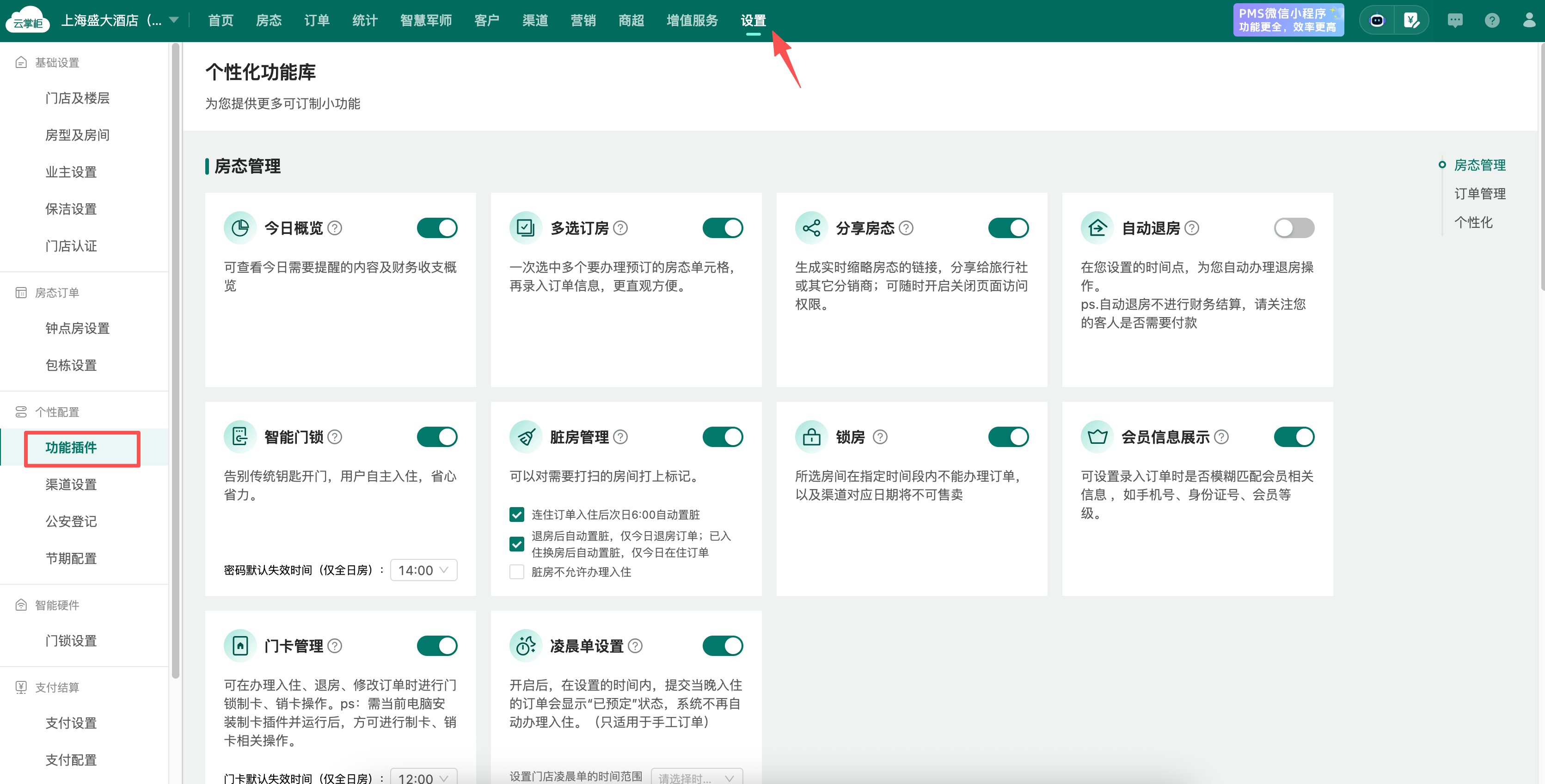
Task: Uncheck 连住订单入住后次日6:00自动置脏 checkbox
Action: pos(516,514)
